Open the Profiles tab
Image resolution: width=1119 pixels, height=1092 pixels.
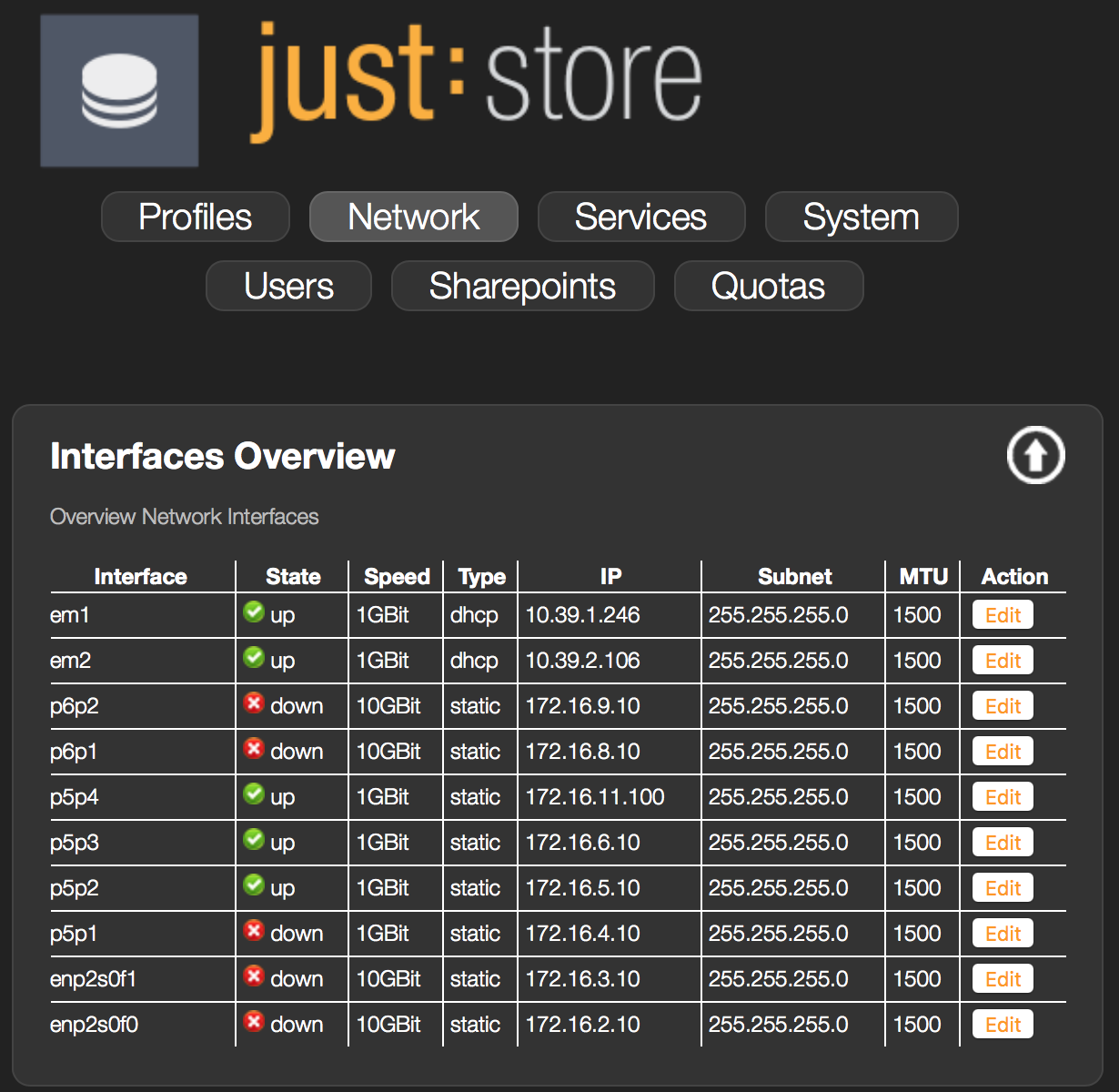point(196,217)
